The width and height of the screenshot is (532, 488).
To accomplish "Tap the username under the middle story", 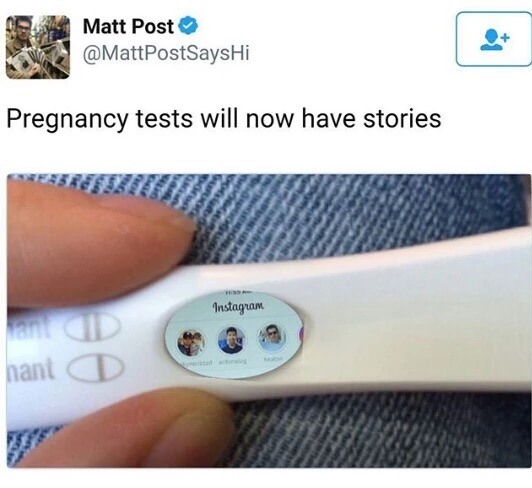I will pyautogui.click(x=233, y=362).
